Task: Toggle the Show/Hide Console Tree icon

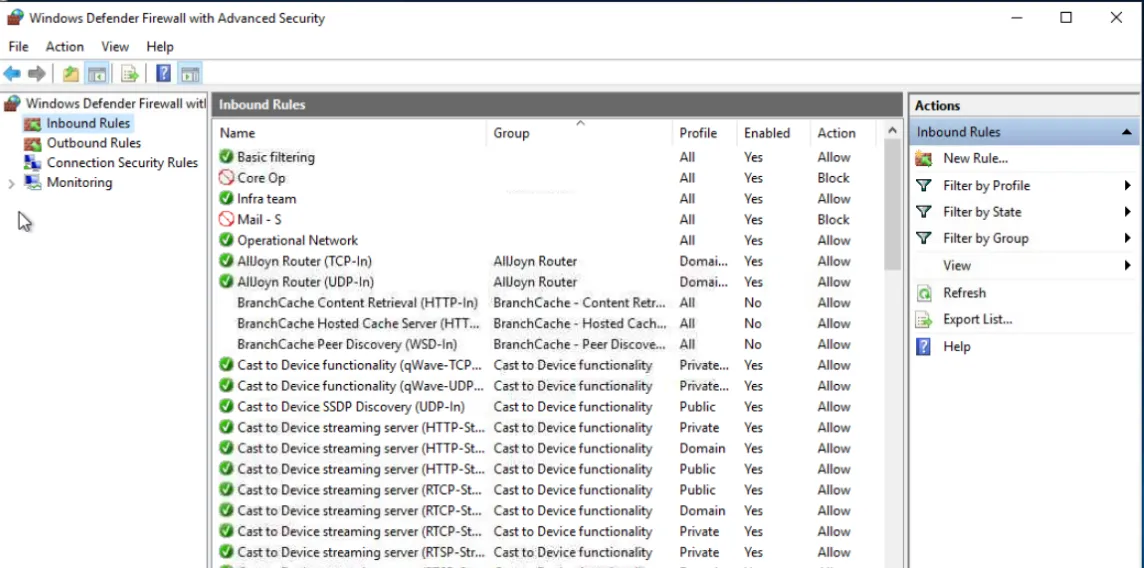Action: (x=97, y=74)
